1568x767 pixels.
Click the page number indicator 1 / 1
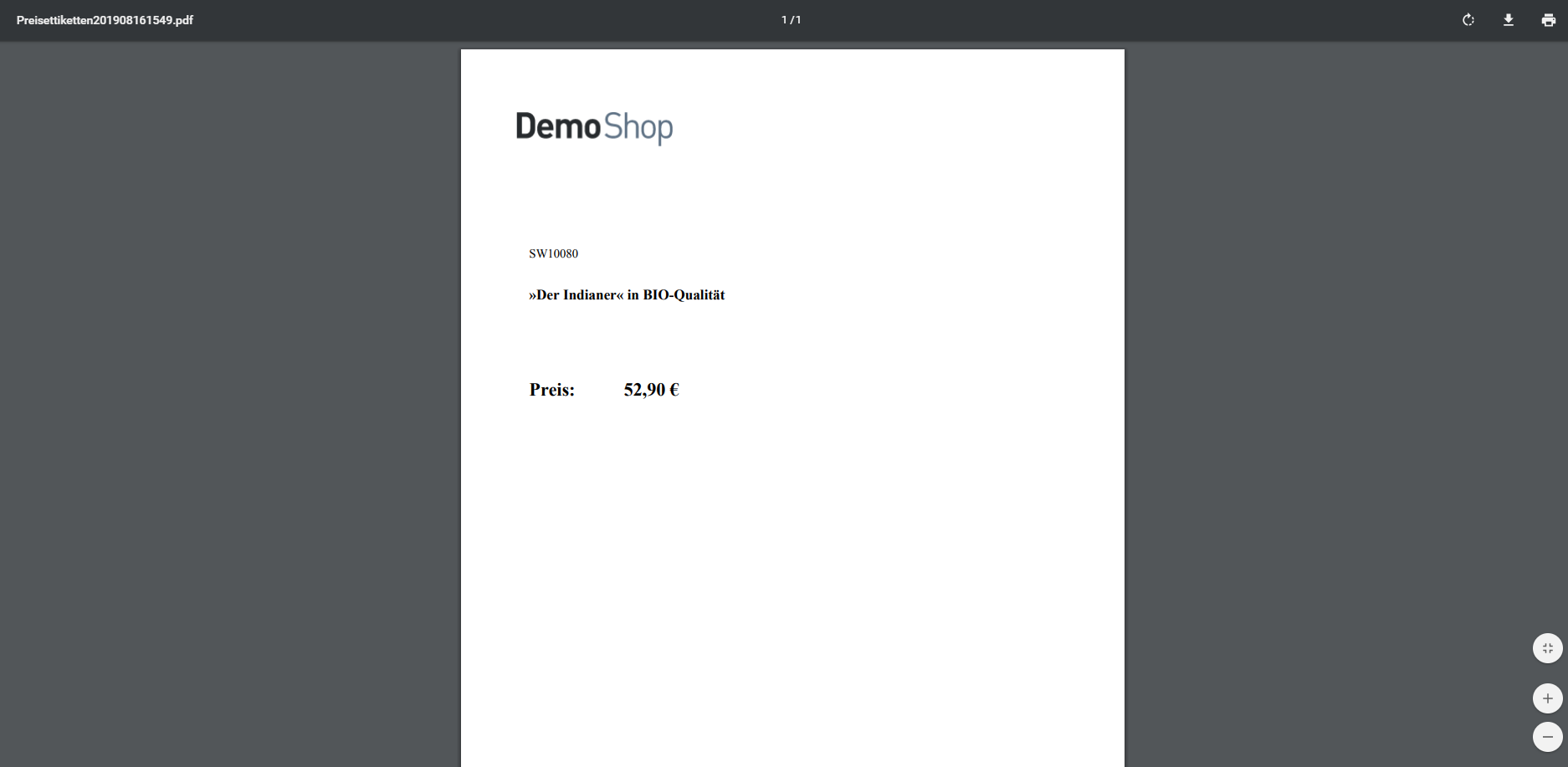point(791,20)
